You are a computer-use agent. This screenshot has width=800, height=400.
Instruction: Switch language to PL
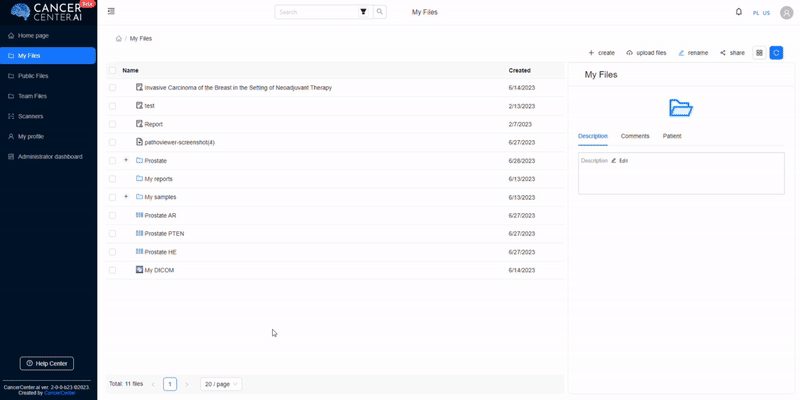pyautogui.click(x=756, y=13)
